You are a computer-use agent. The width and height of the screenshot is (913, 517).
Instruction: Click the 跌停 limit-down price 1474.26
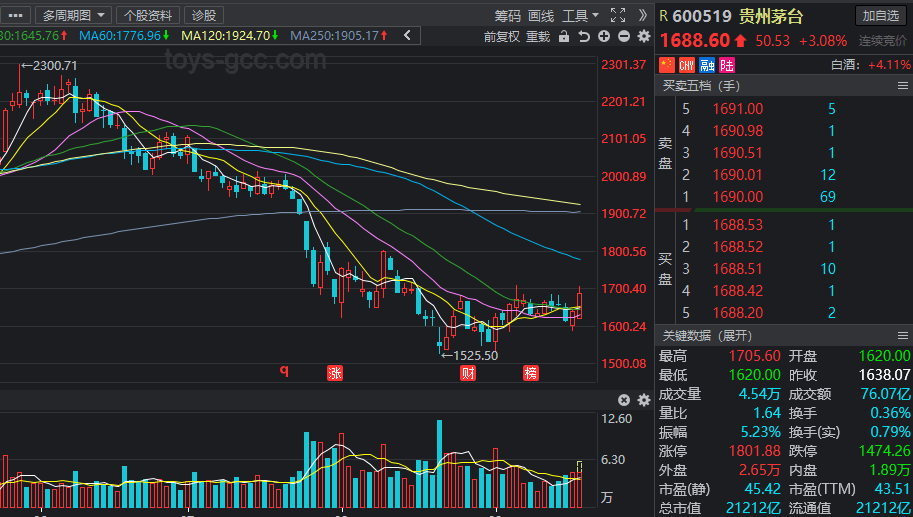click(x=884, y=451)
